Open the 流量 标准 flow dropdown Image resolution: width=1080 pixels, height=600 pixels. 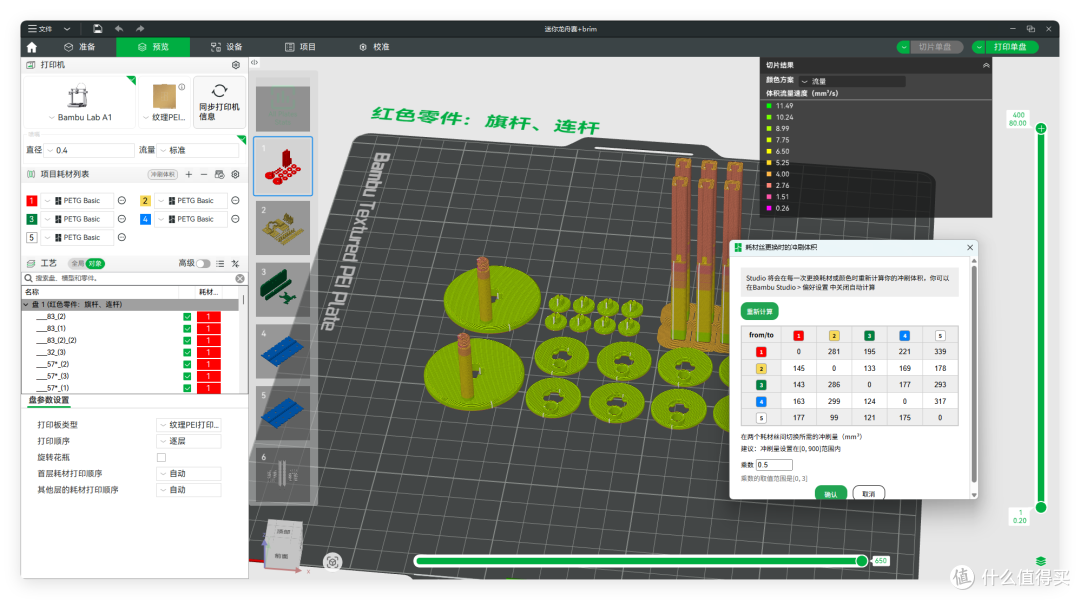point(199,149)
